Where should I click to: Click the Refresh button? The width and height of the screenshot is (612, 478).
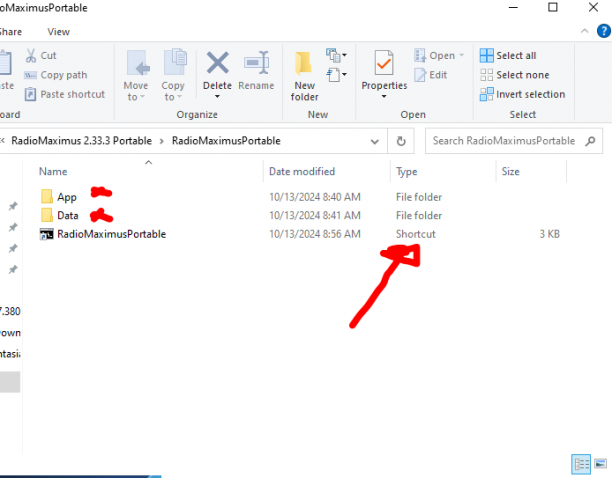point(401,141)
